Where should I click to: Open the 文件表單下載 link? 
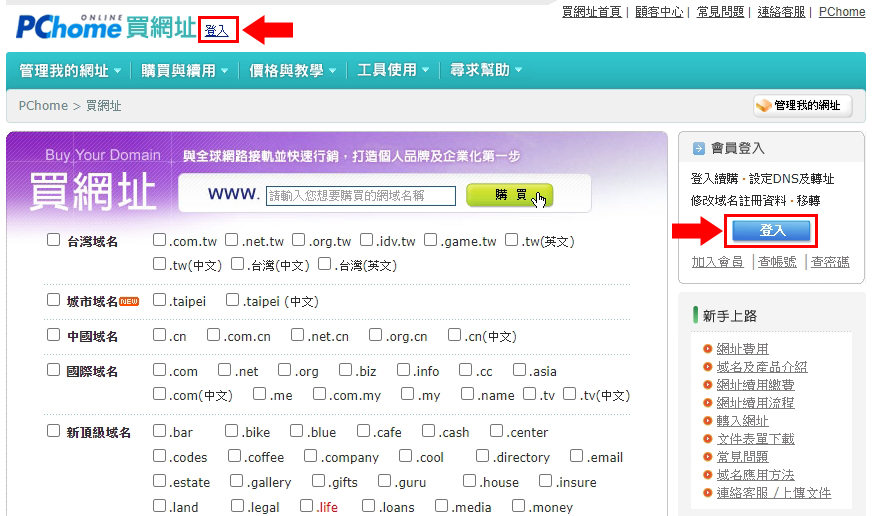point(755,439)
